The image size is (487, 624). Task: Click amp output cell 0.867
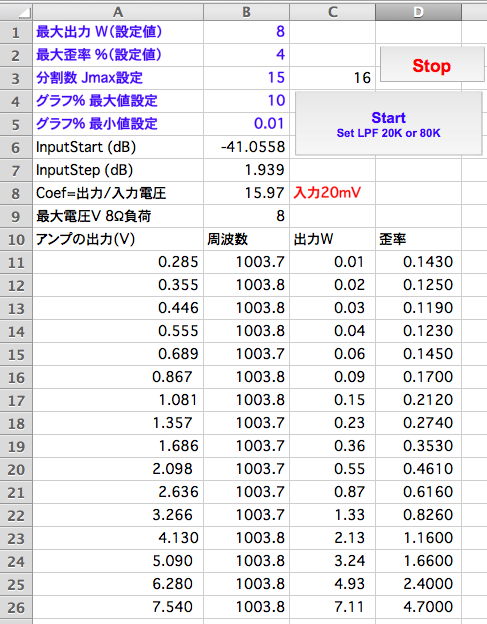coord(118,377)
